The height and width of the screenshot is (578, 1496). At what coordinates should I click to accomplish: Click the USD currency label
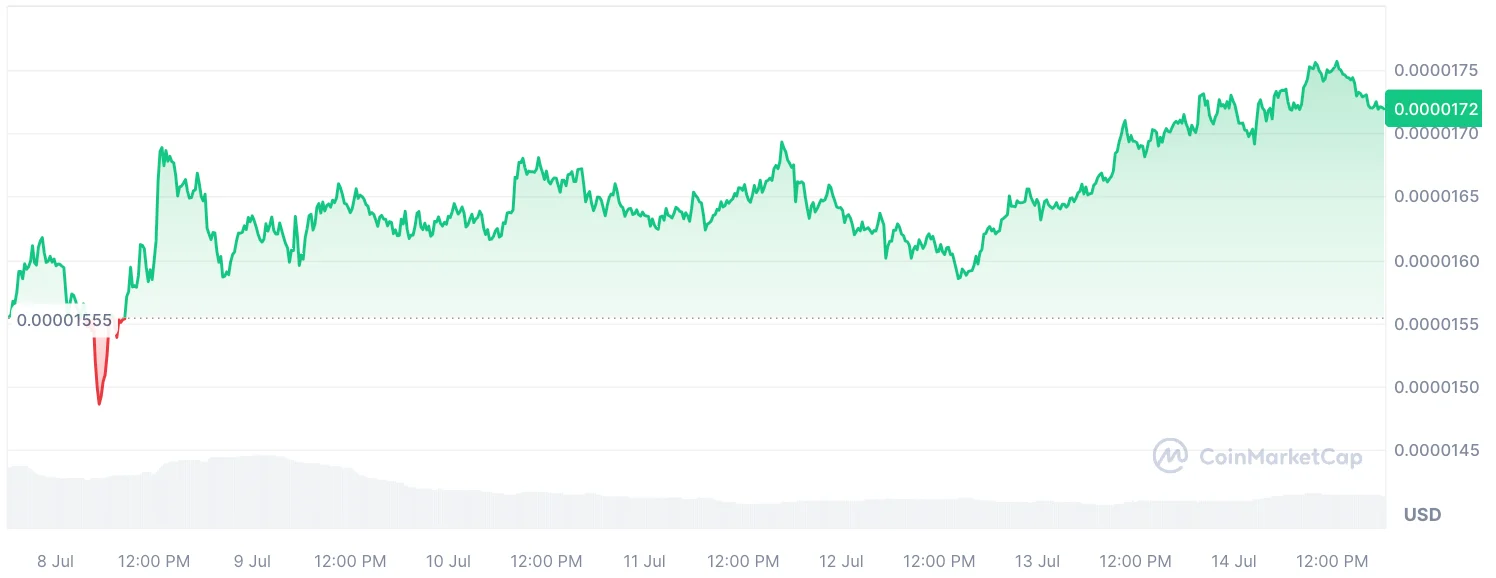pyautogui.click(x=1422, y=515)
